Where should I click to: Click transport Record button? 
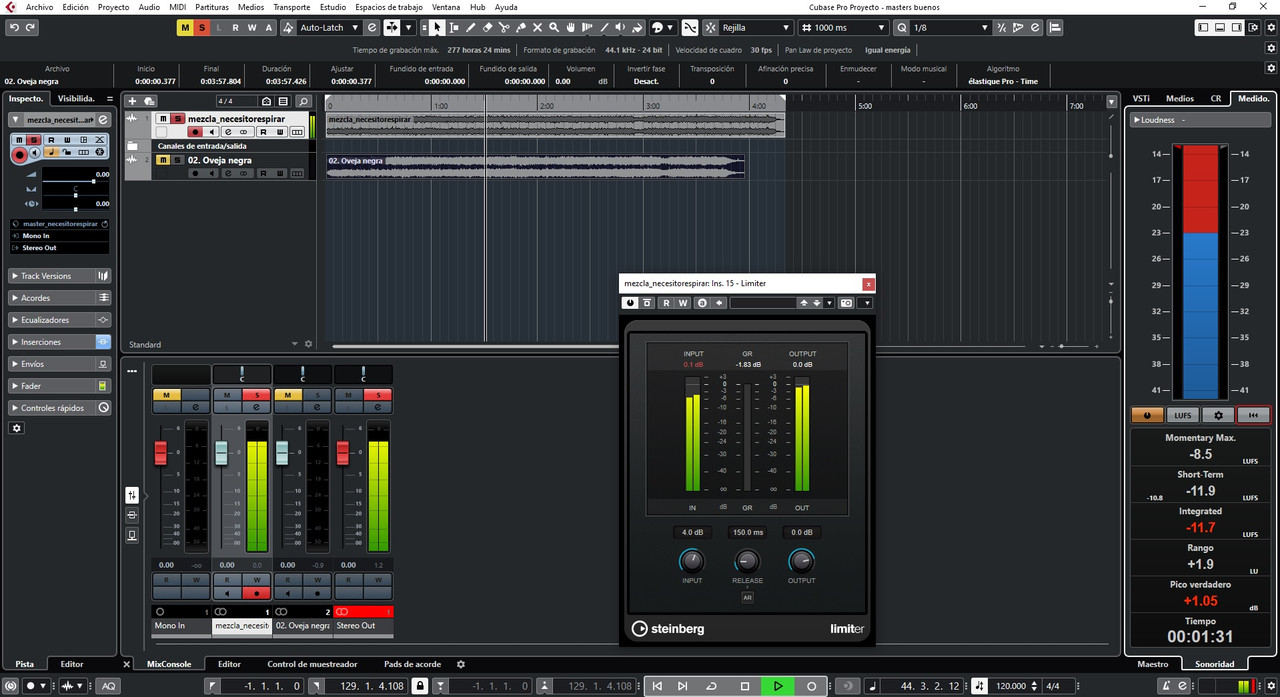pyautogui.click(x=812, y=686)
